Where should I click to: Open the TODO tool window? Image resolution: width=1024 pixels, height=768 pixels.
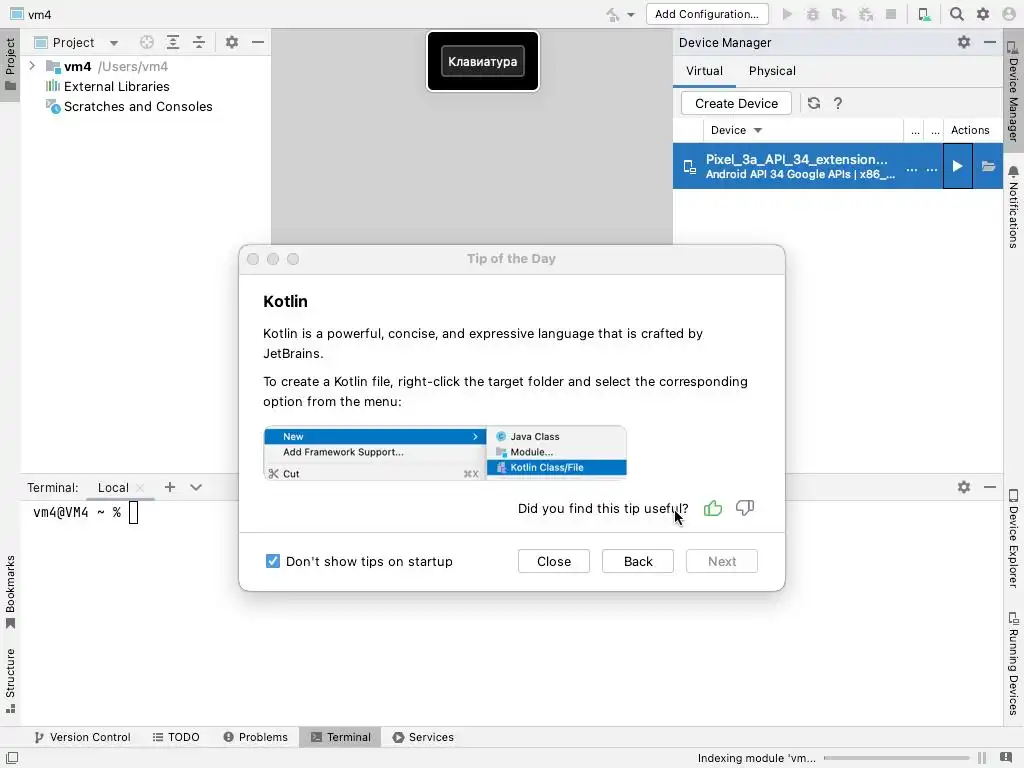(176, 737)
